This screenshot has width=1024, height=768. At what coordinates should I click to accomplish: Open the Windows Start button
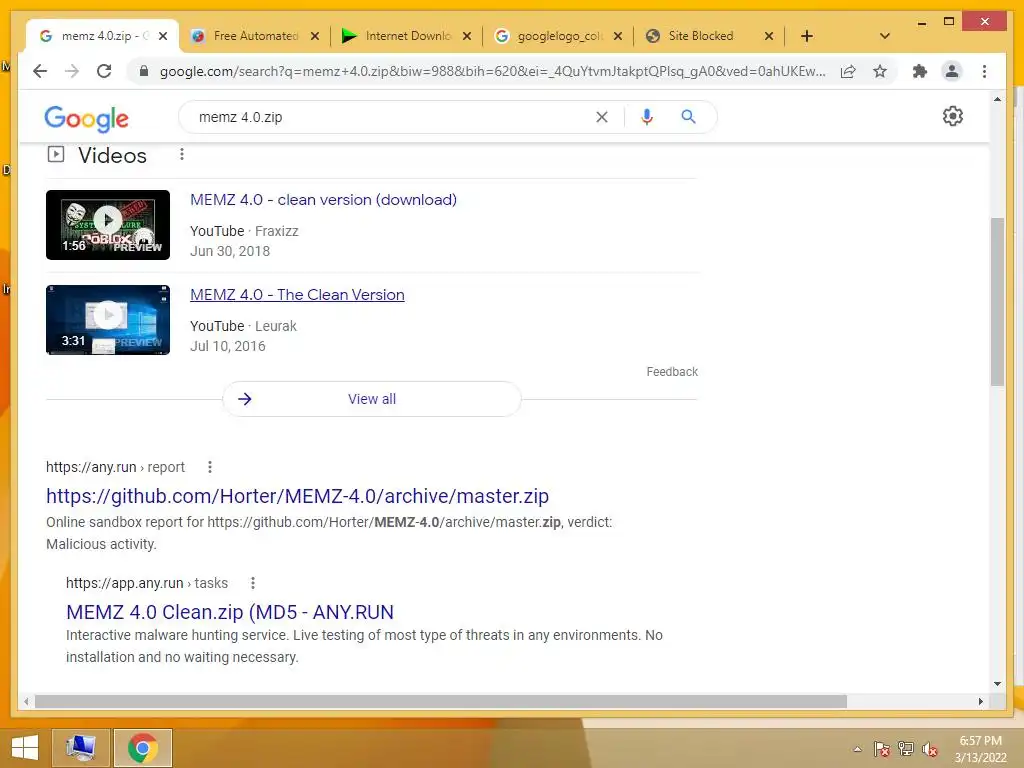[25, 748]
